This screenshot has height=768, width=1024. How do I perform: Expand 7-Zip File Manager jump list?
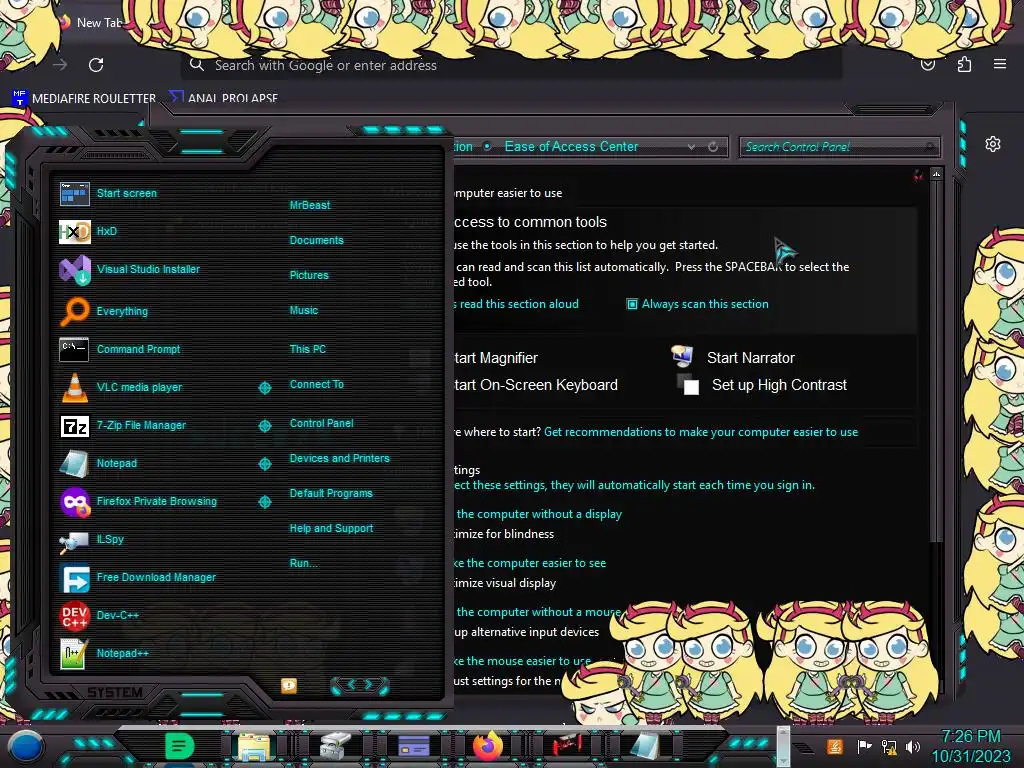tap(264, 426)
